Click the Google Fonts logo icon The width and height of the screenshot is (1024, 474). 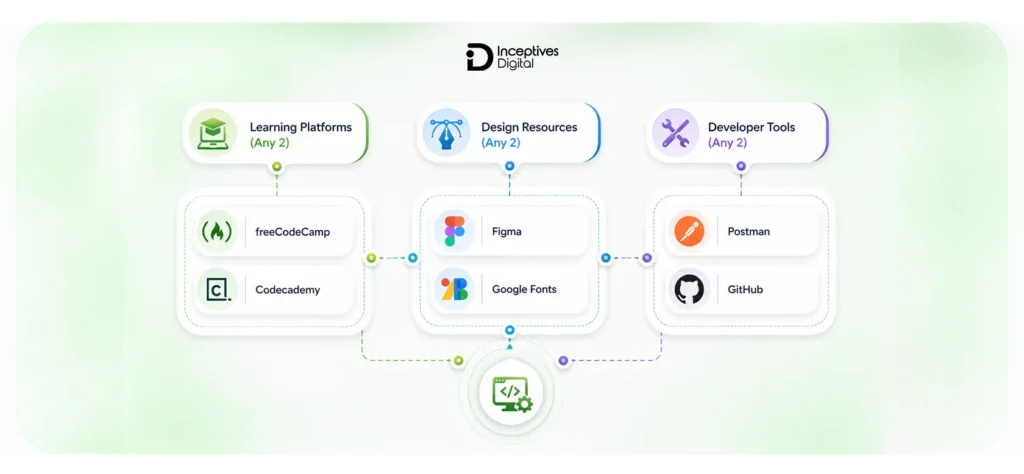click(455, 289)
